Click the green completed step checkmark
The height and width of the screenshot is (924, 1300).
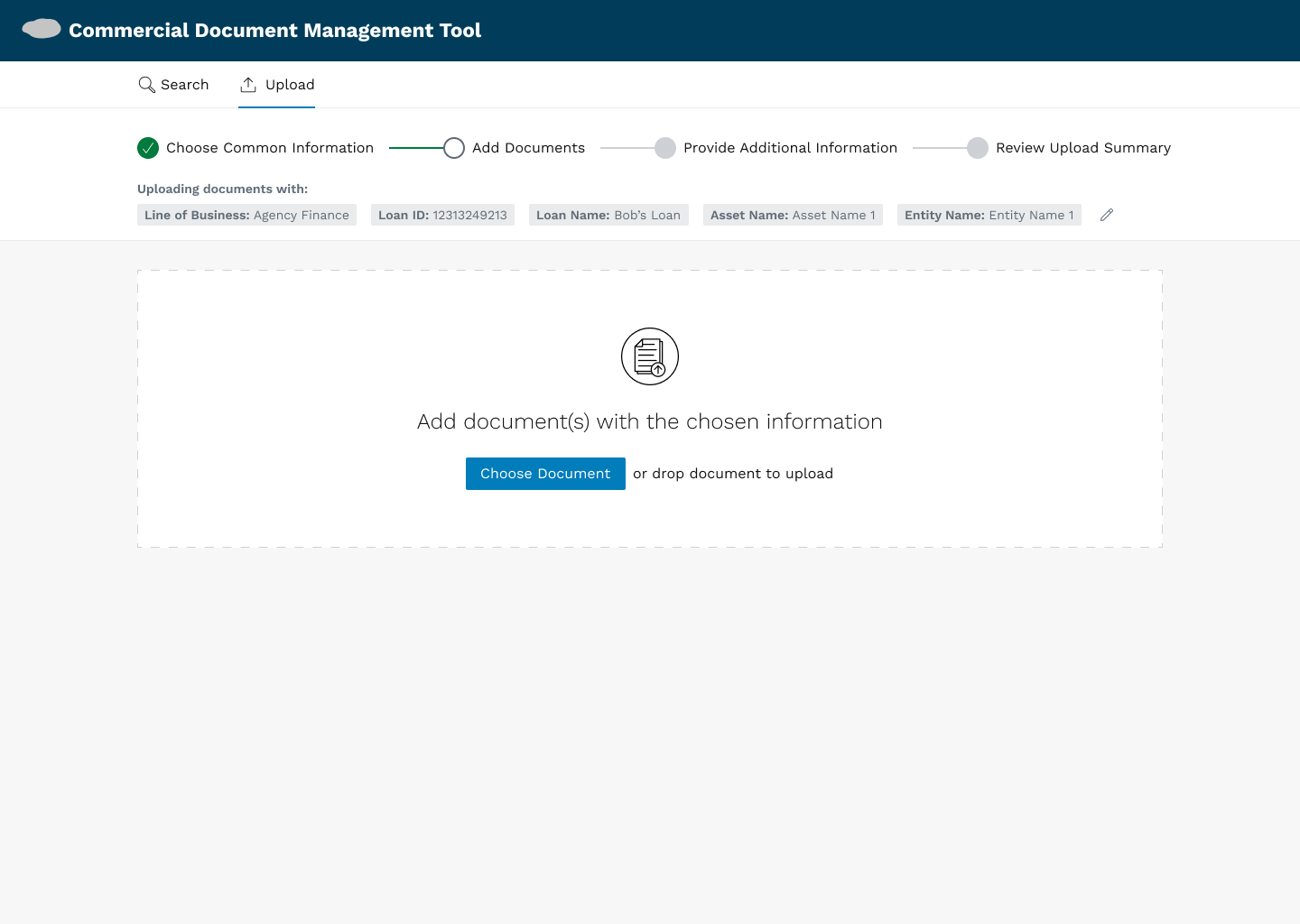tap(148, 148)
